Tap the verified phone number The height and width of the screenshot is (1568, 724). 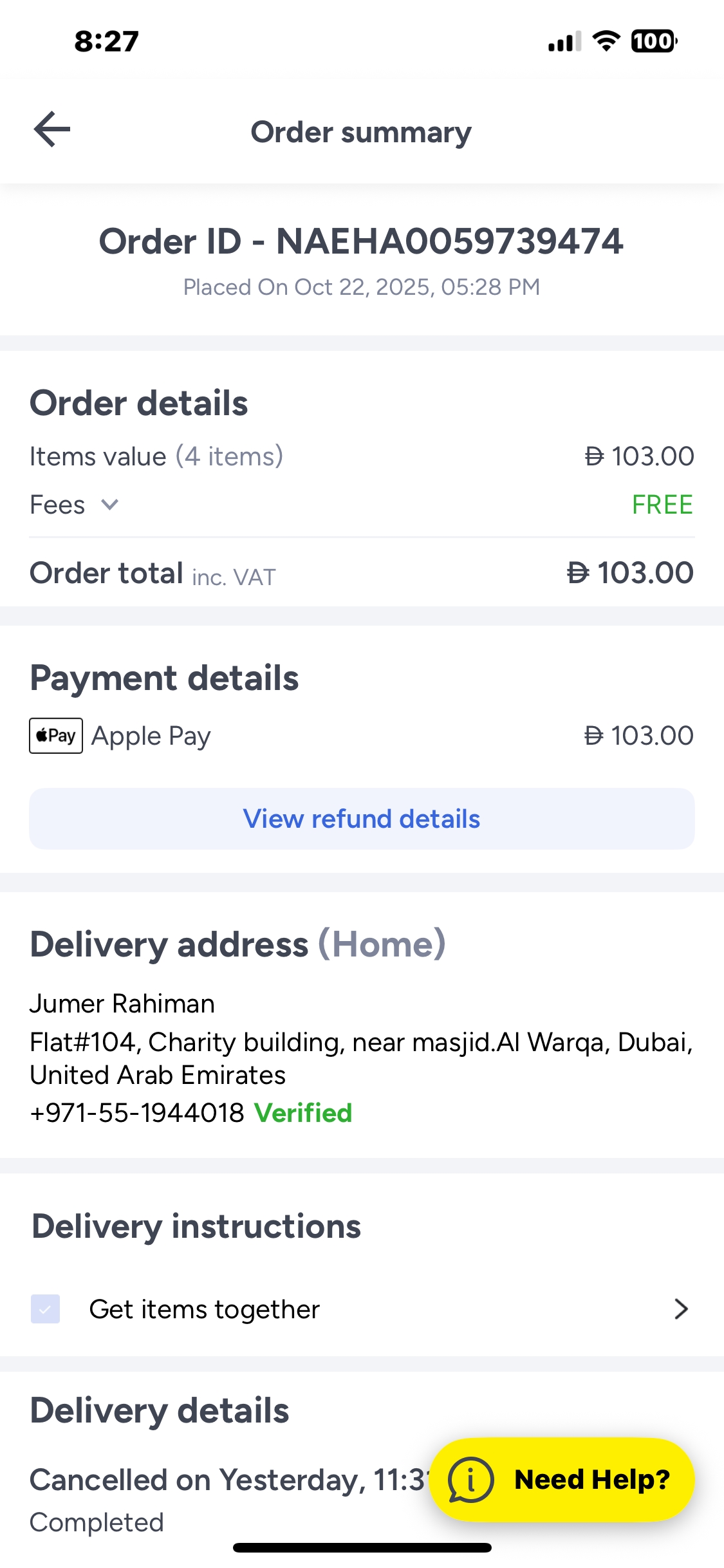137,1113
